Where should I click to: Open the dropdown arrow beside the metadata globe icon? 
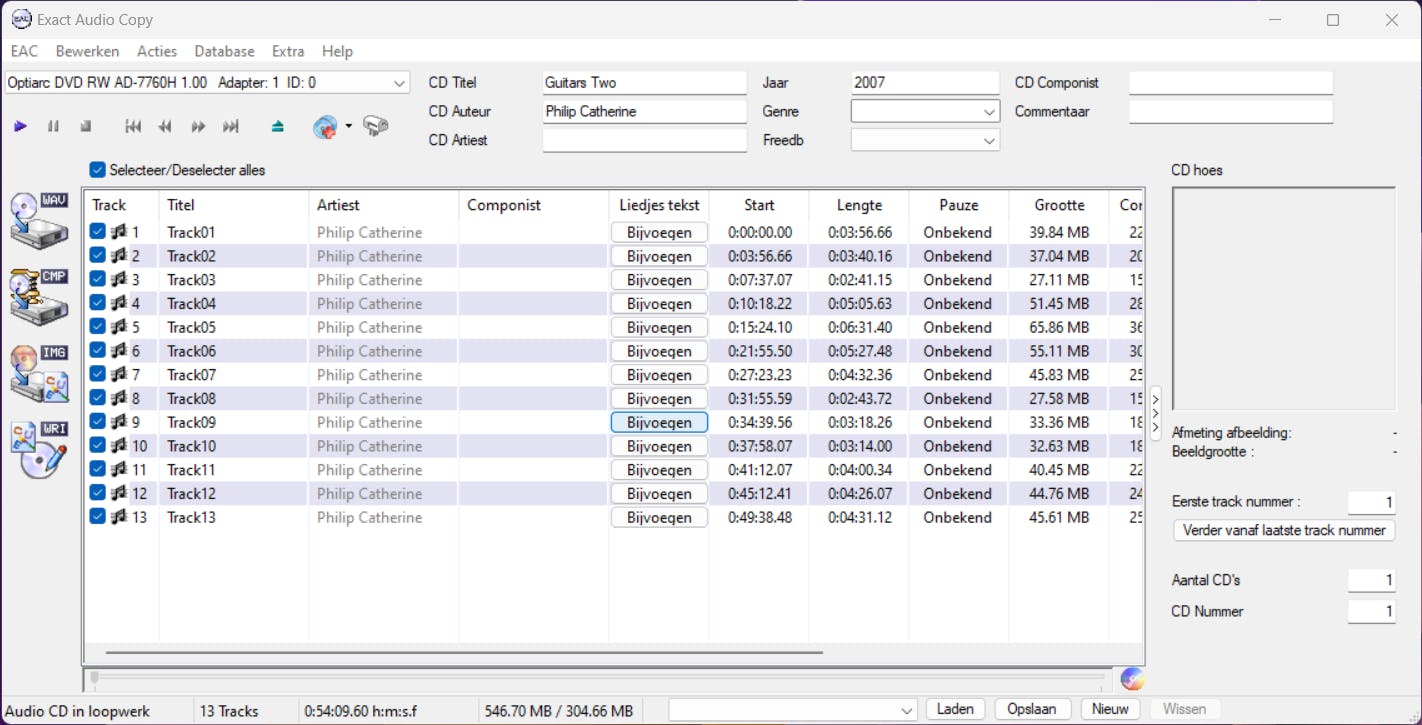point(348,126)
